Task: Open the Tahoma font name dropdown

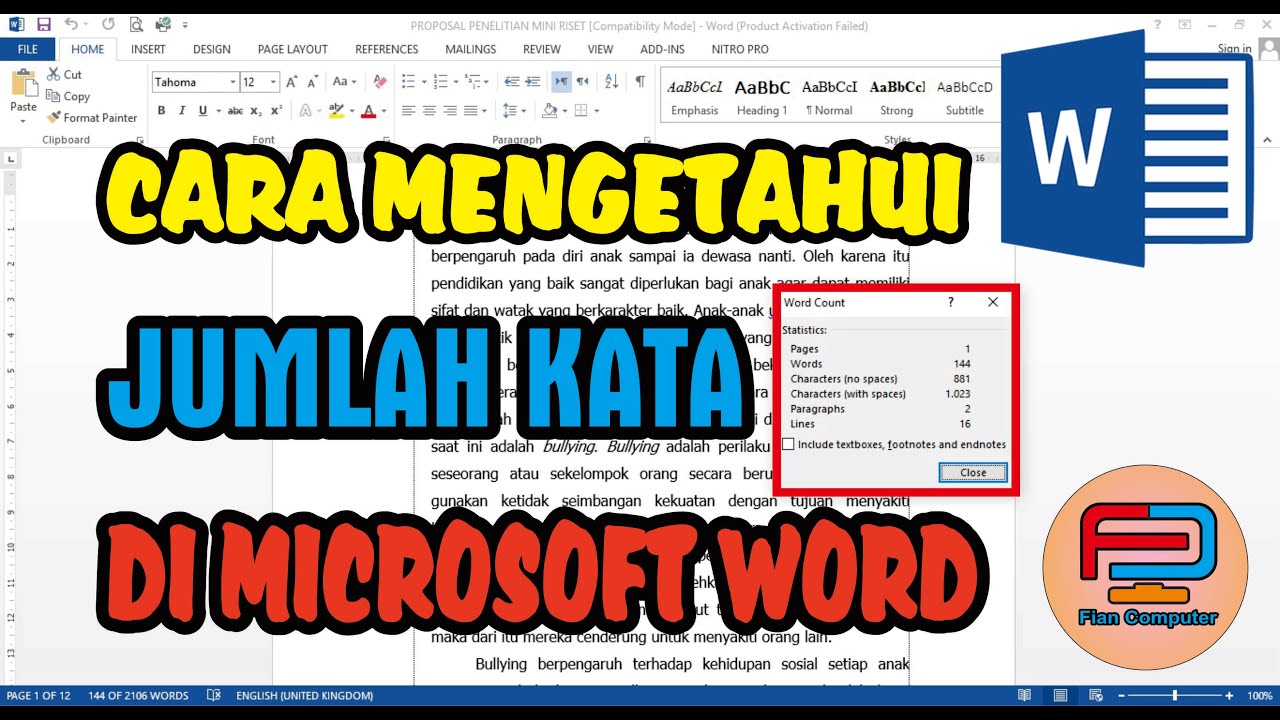Action: pyautogui.click(x=233, y=82)
